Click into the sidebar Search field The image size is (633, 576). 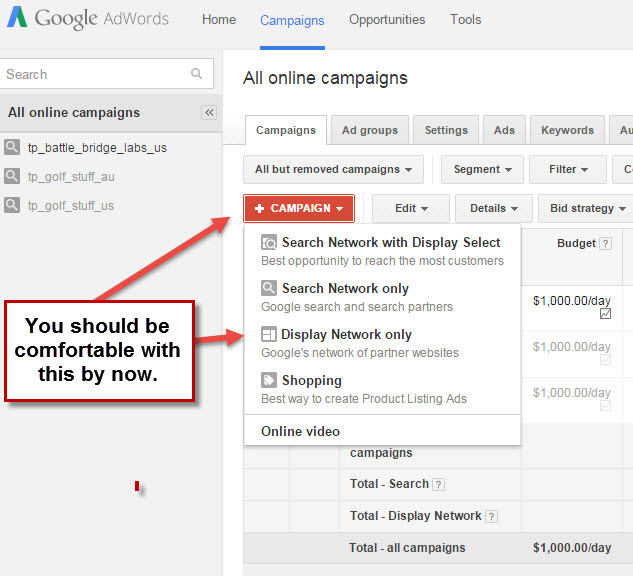[107, 74]
